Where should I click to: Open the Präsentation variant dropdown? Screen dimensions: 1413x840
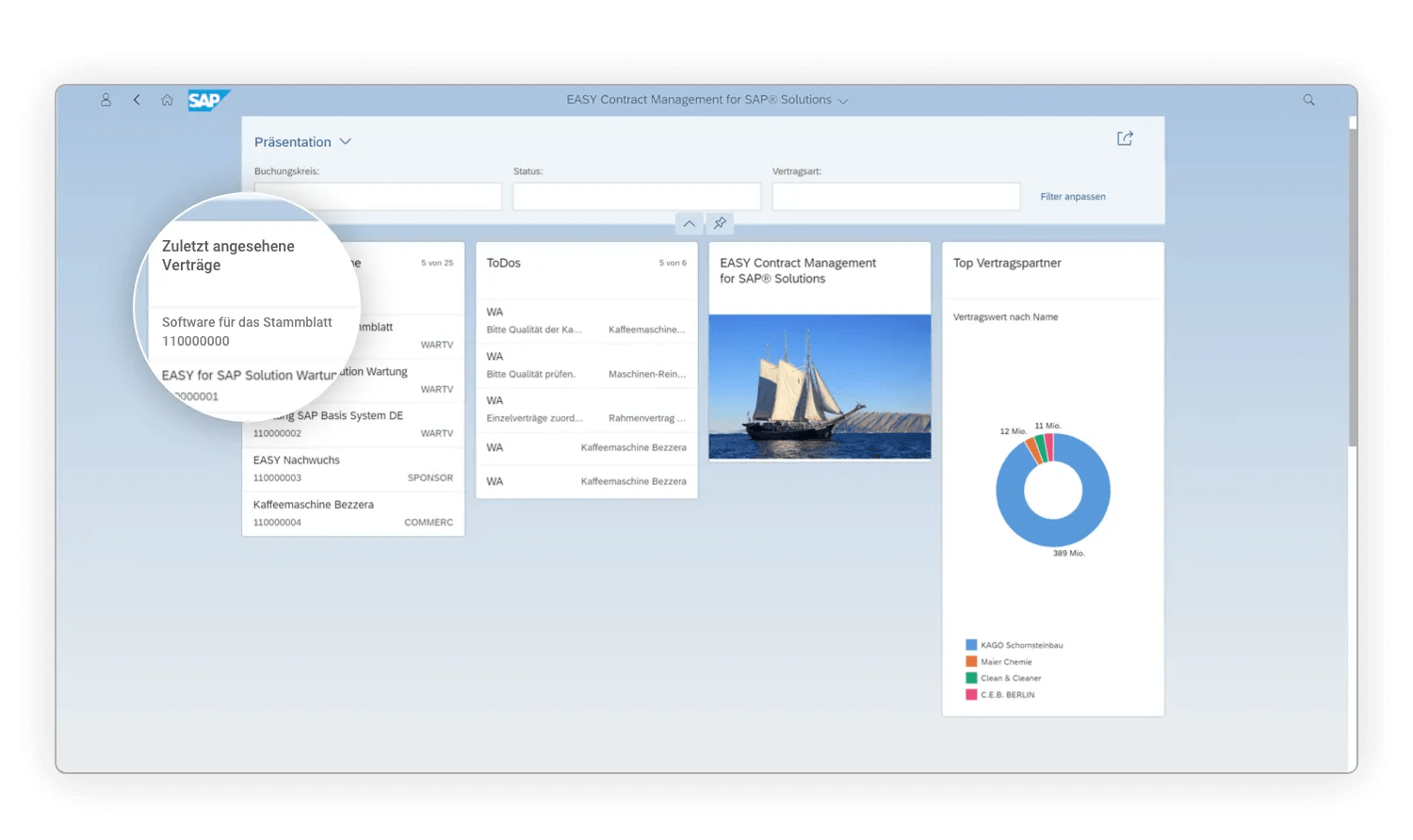click(x=303, y=141)
